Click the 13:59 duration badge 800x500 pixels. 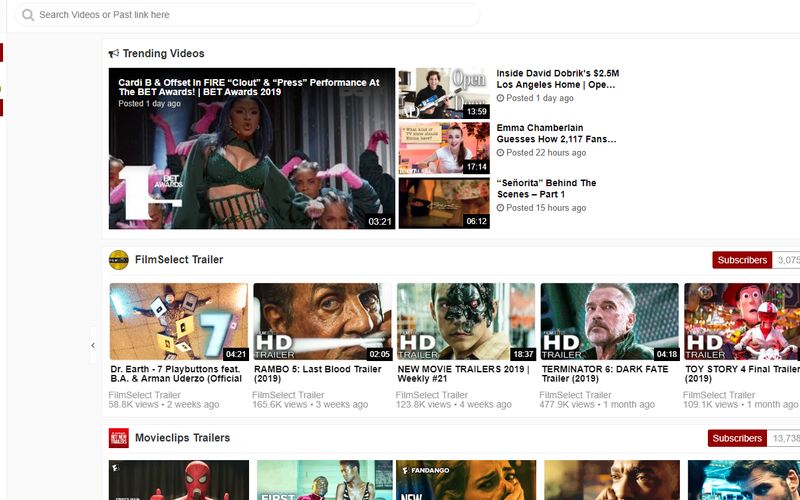tap(477, 111)
